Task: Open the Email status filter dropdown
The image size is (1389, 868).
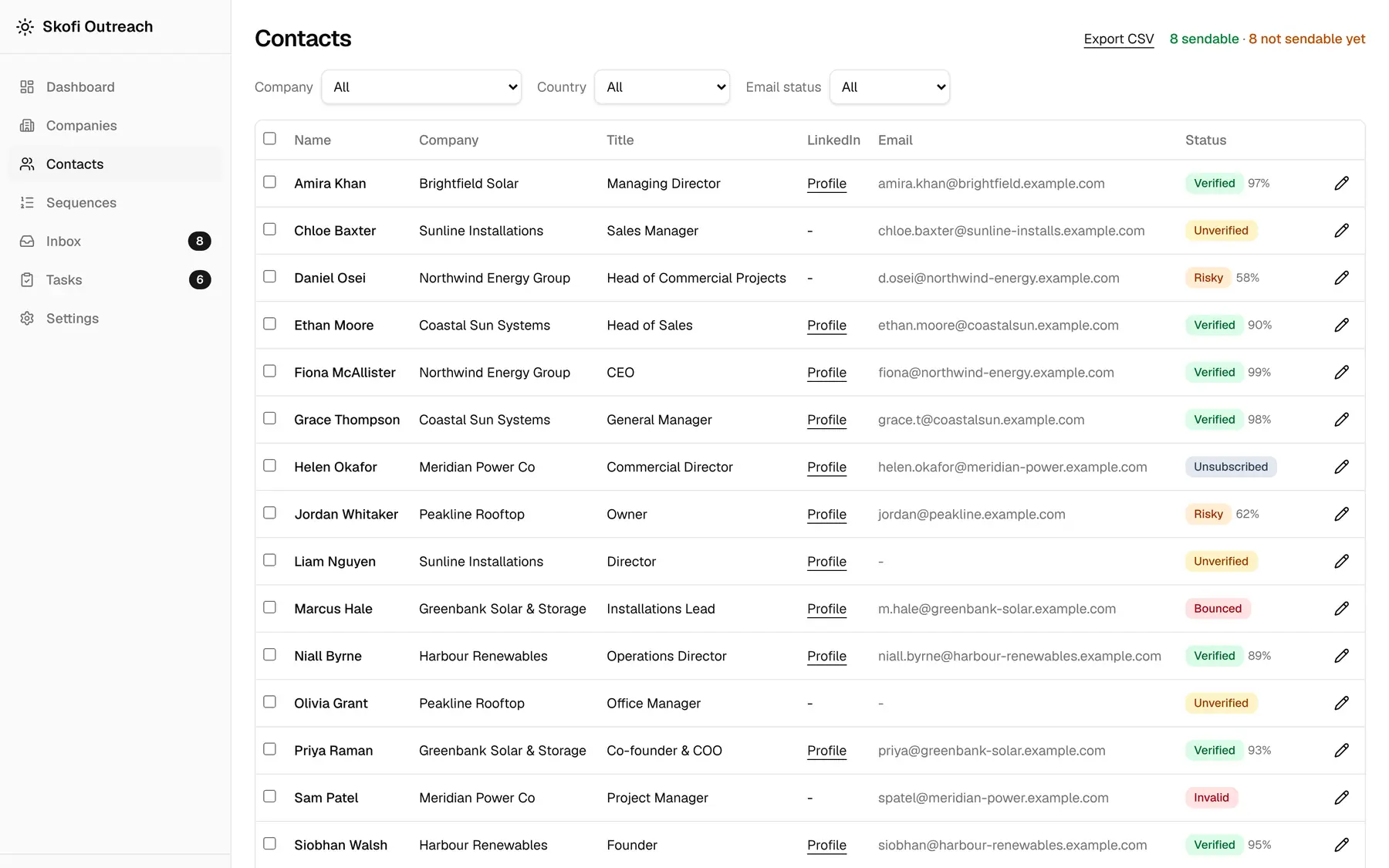Action: (890, 87)
